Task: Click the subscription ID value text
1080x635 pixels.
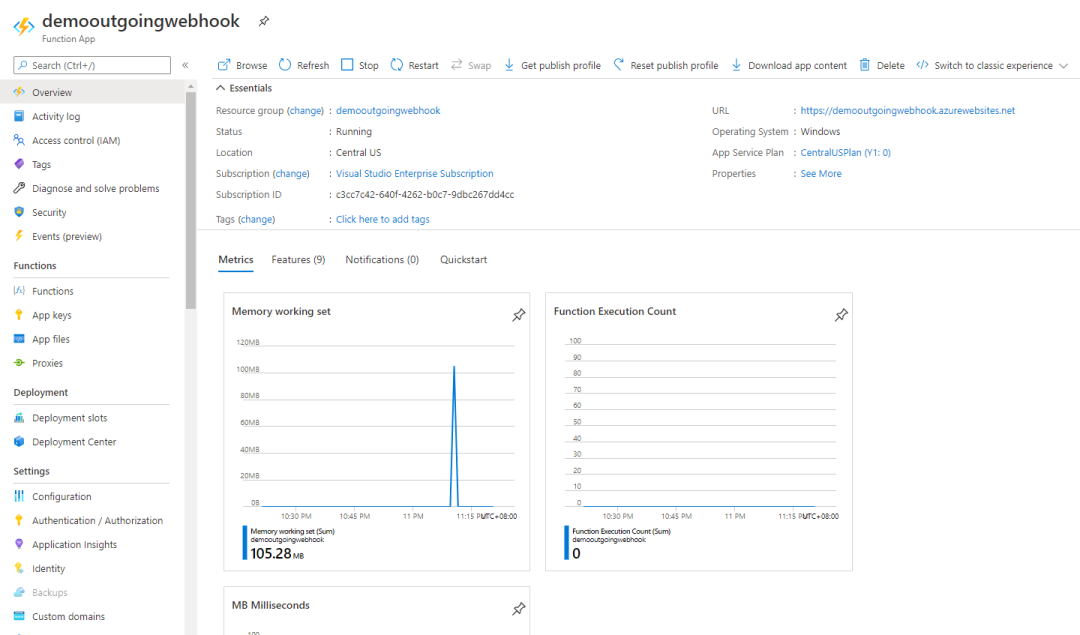Action: click(425, 195)
